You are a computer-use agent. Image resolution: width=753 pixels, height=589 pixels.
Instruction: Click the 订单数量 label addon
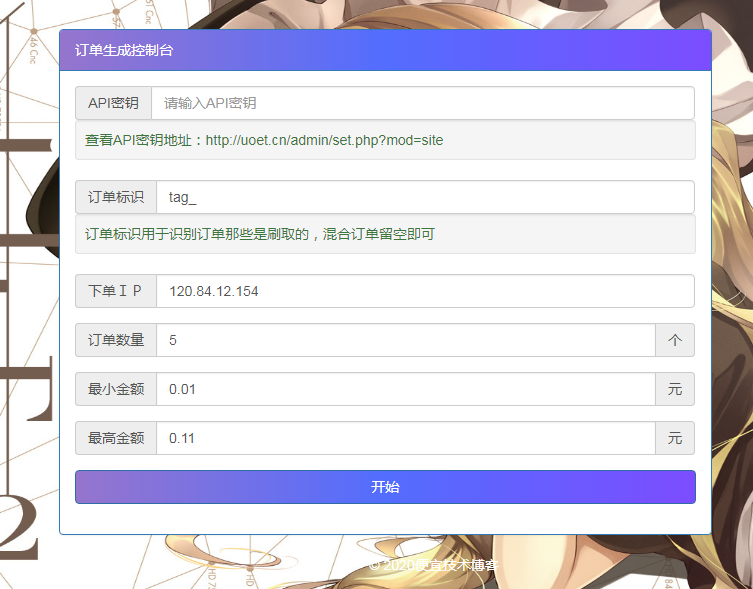[x=116, y=340]
